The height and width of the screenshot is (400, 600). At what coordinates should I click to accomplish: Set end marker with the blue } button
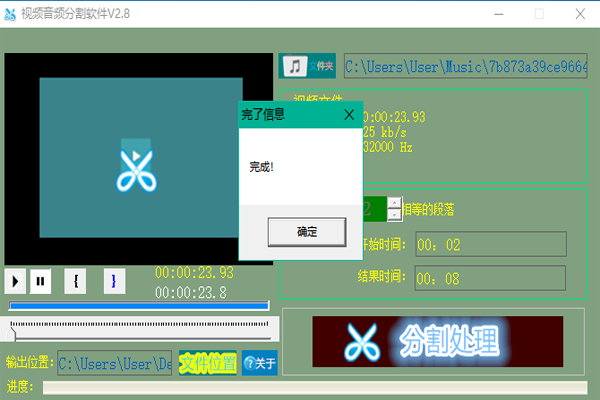[x=113, y=282]
